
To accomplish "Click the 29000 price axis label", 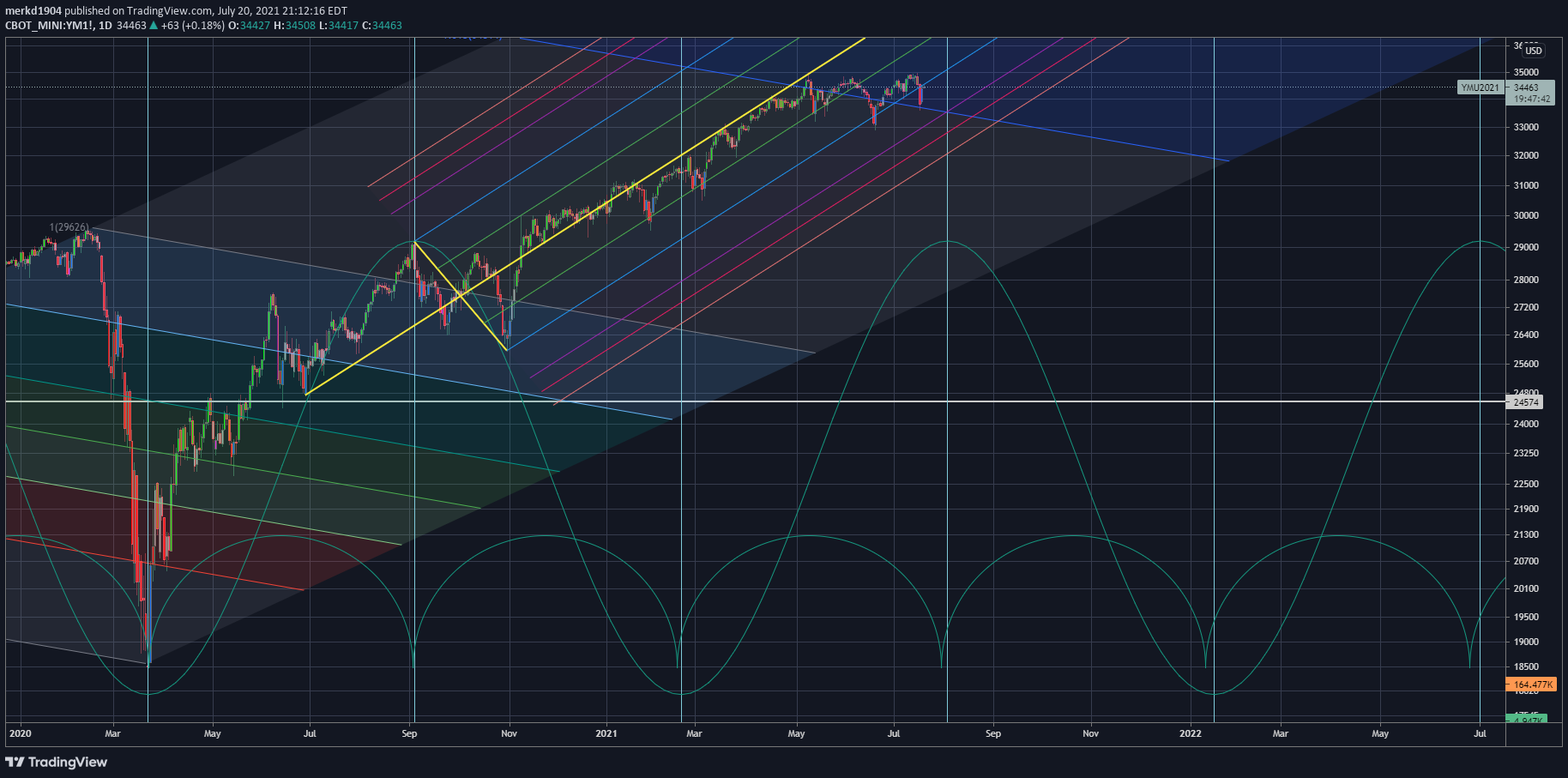I will click(1526, 247).
